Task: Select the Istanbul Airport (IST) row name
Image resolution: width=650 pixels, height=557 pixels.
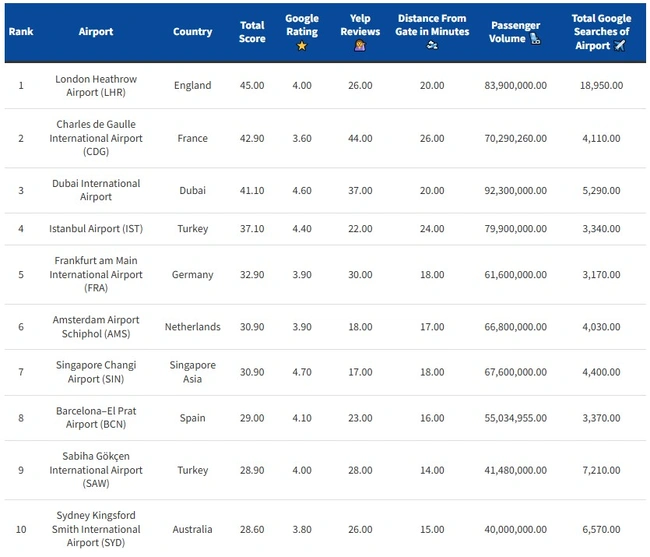Action: [x=96, y=229]
